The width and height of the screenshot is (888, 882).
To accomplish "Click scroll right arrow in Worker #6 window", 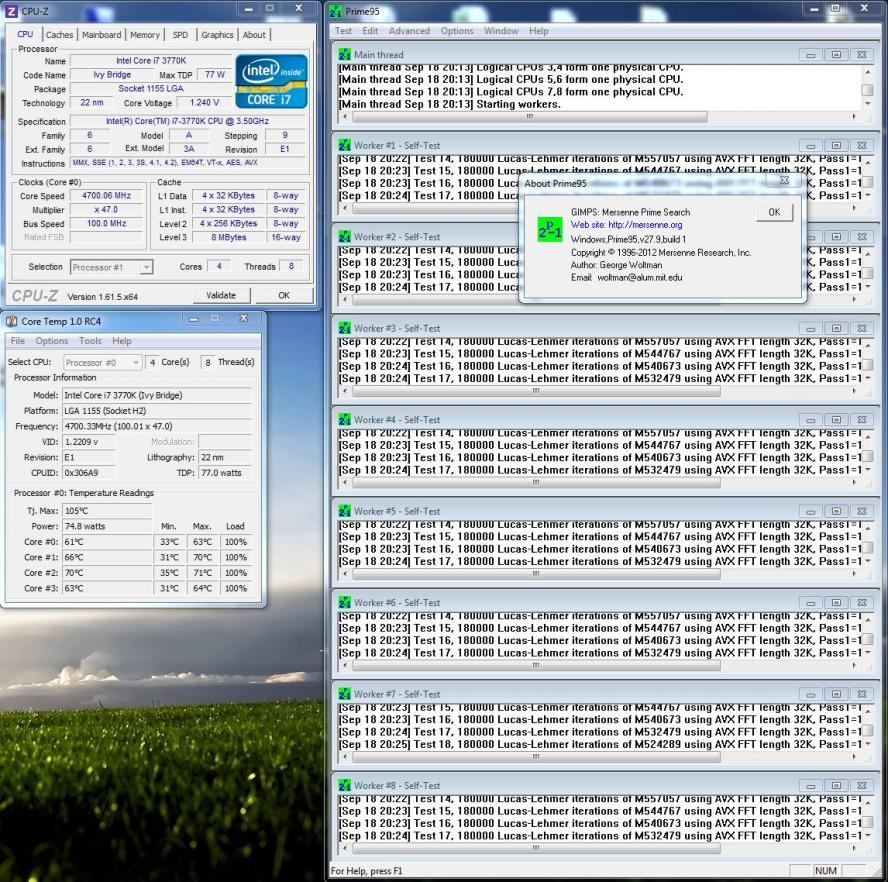I will [x=854, y=665].
